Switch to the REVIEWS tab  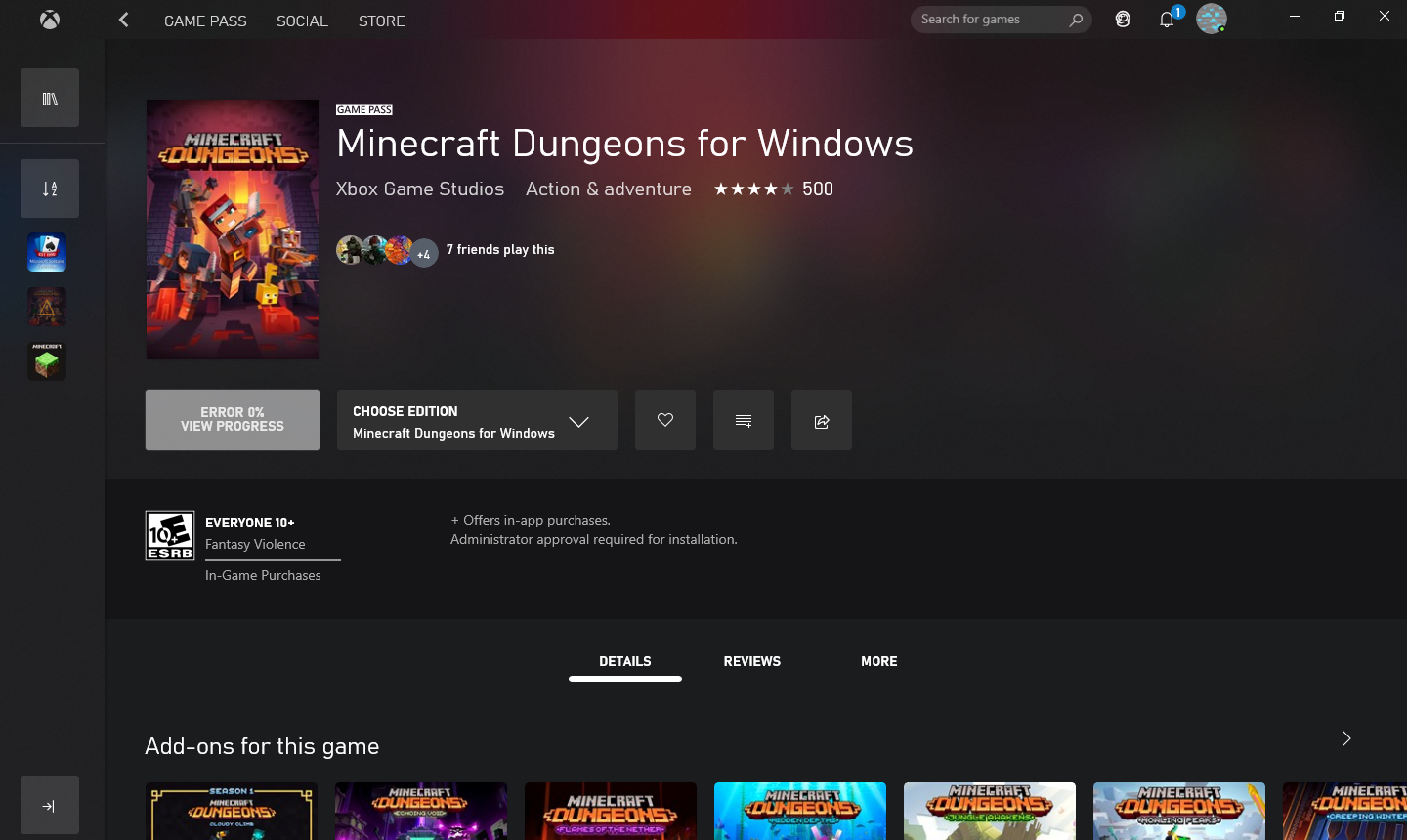[x=752, y=662]
